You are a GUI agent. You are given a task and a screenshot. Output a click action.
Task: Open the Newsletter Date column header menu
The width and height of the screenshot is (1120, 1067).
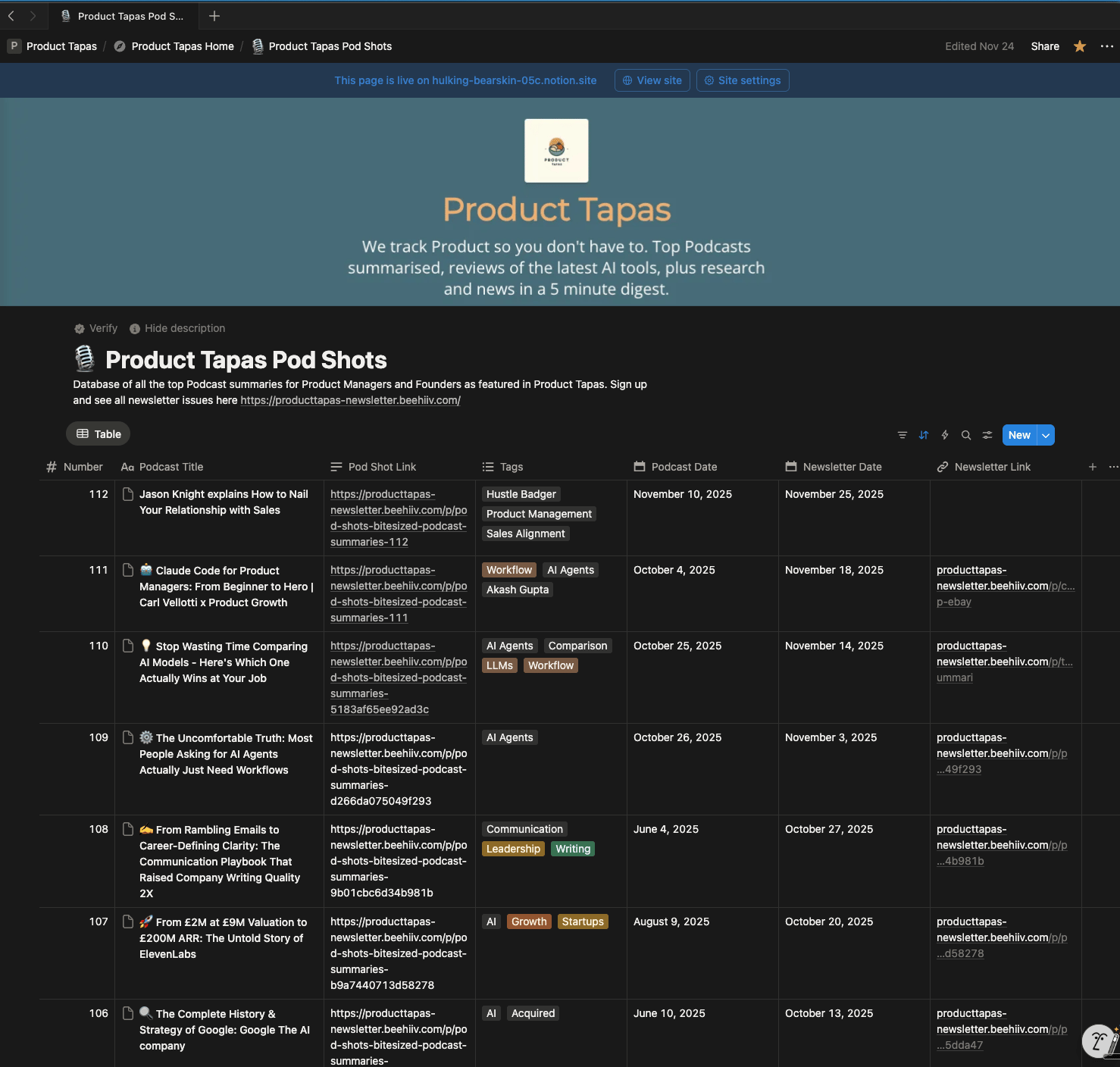click(x=834, y=467)
